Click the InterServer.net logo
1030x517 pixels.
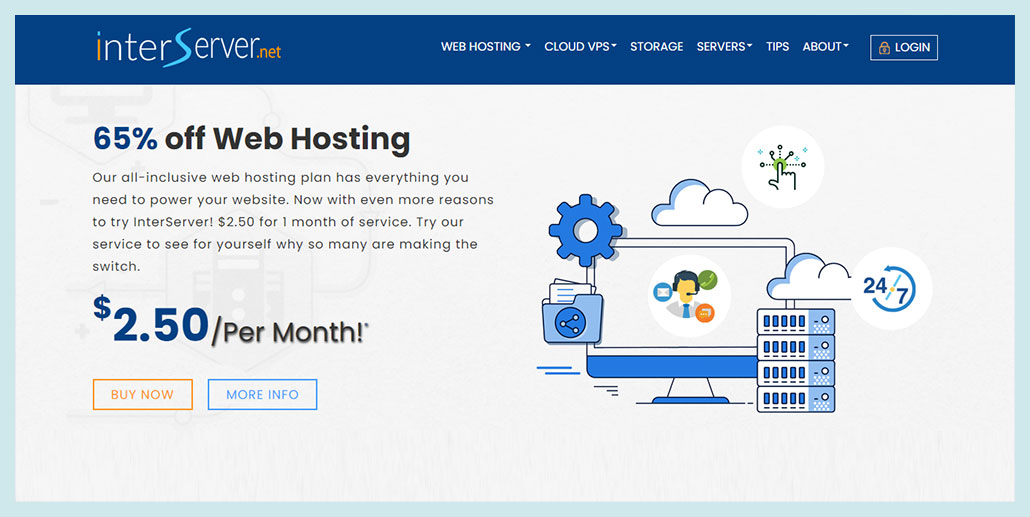coord(189,47)
